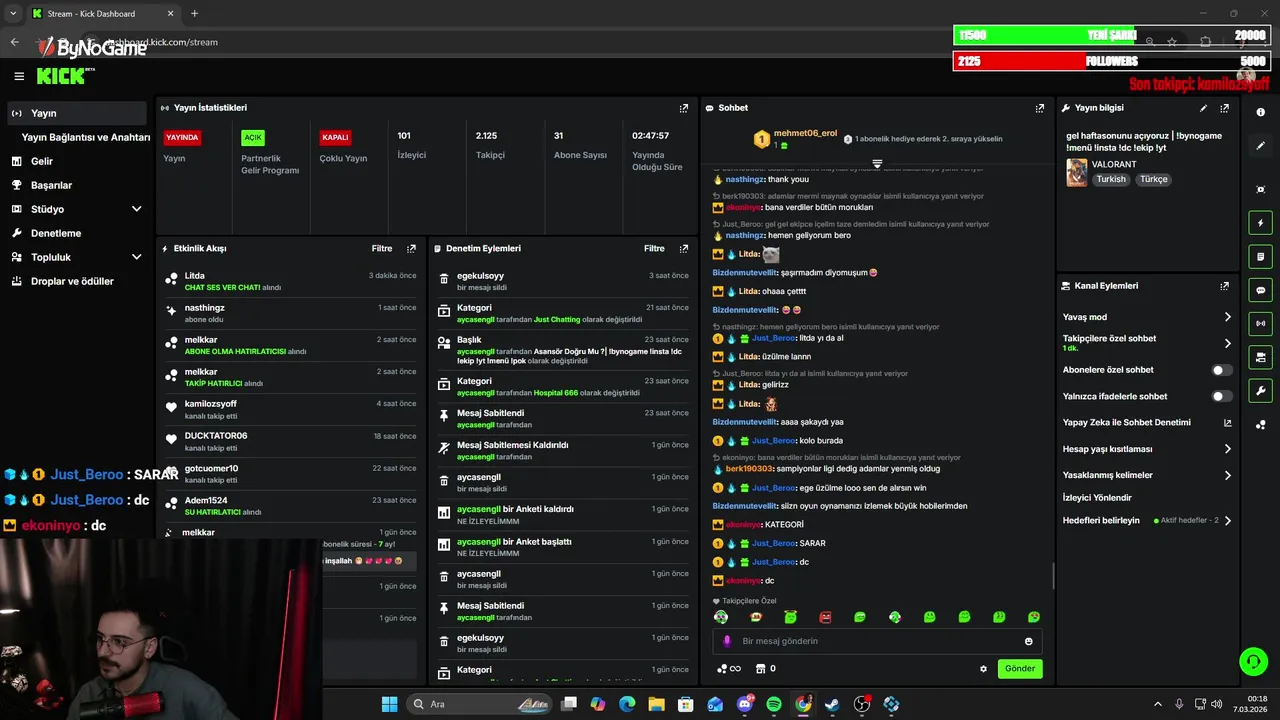Edit stream info with pencil icon in Yayın bilgisi
Screen dimensions: 1280x720
(1203, 108)
